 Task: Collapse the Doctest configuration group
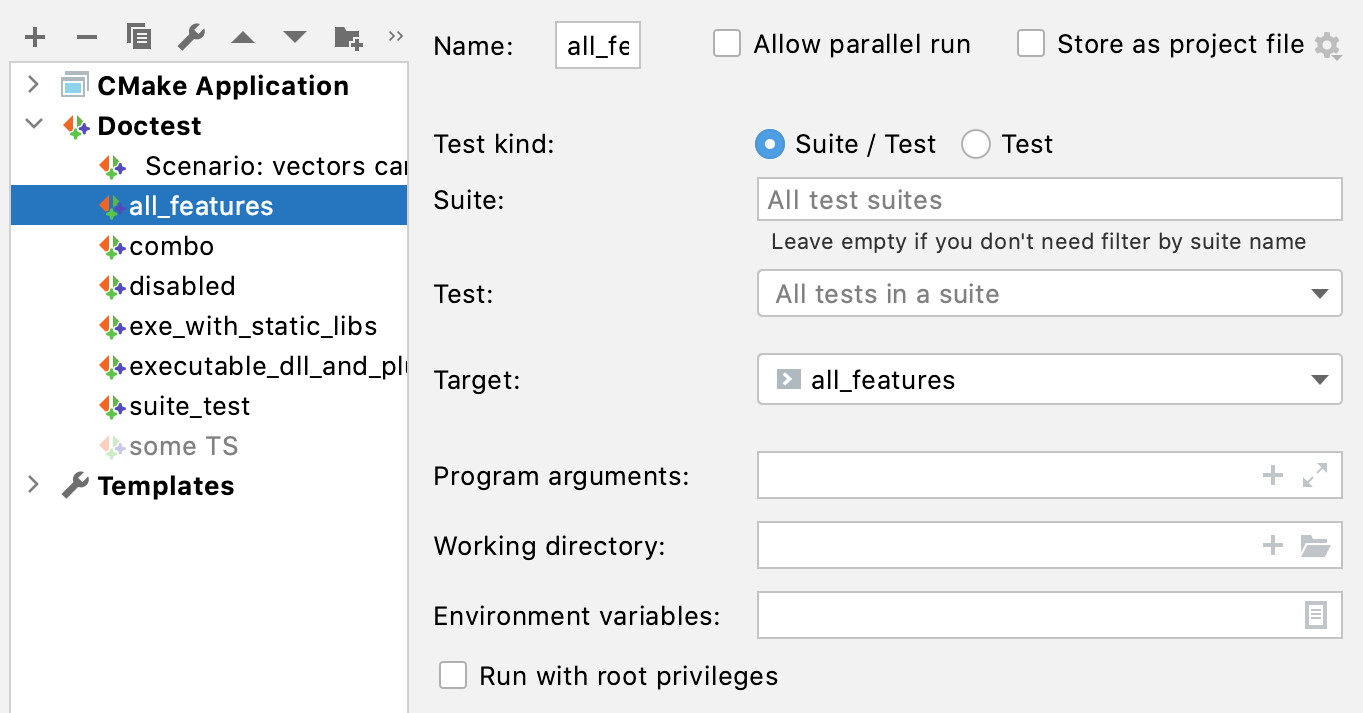33,126
